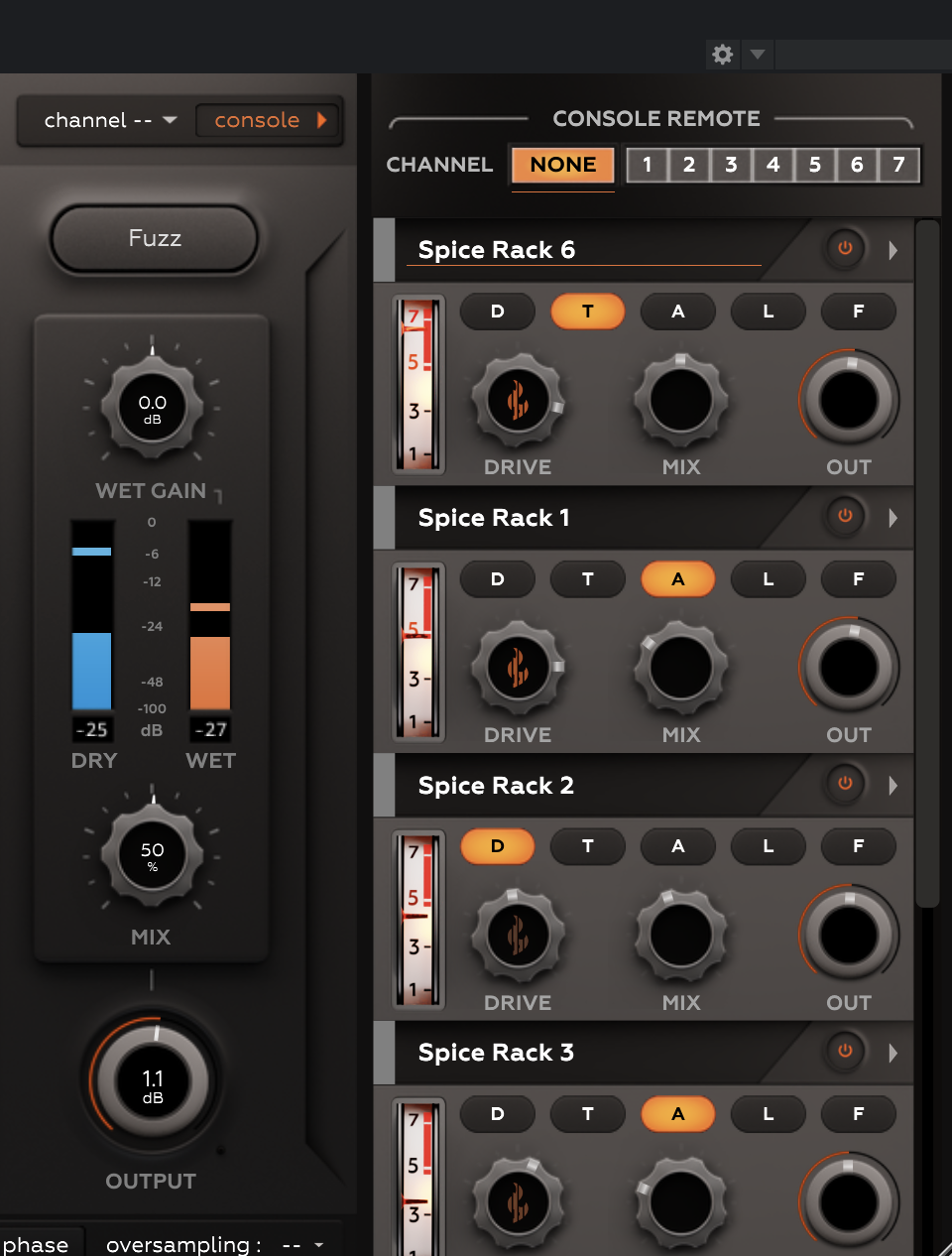952x1256 pixels.
Task: Expand Spice Rack 2 arrow
Action: tap(892, 786)
